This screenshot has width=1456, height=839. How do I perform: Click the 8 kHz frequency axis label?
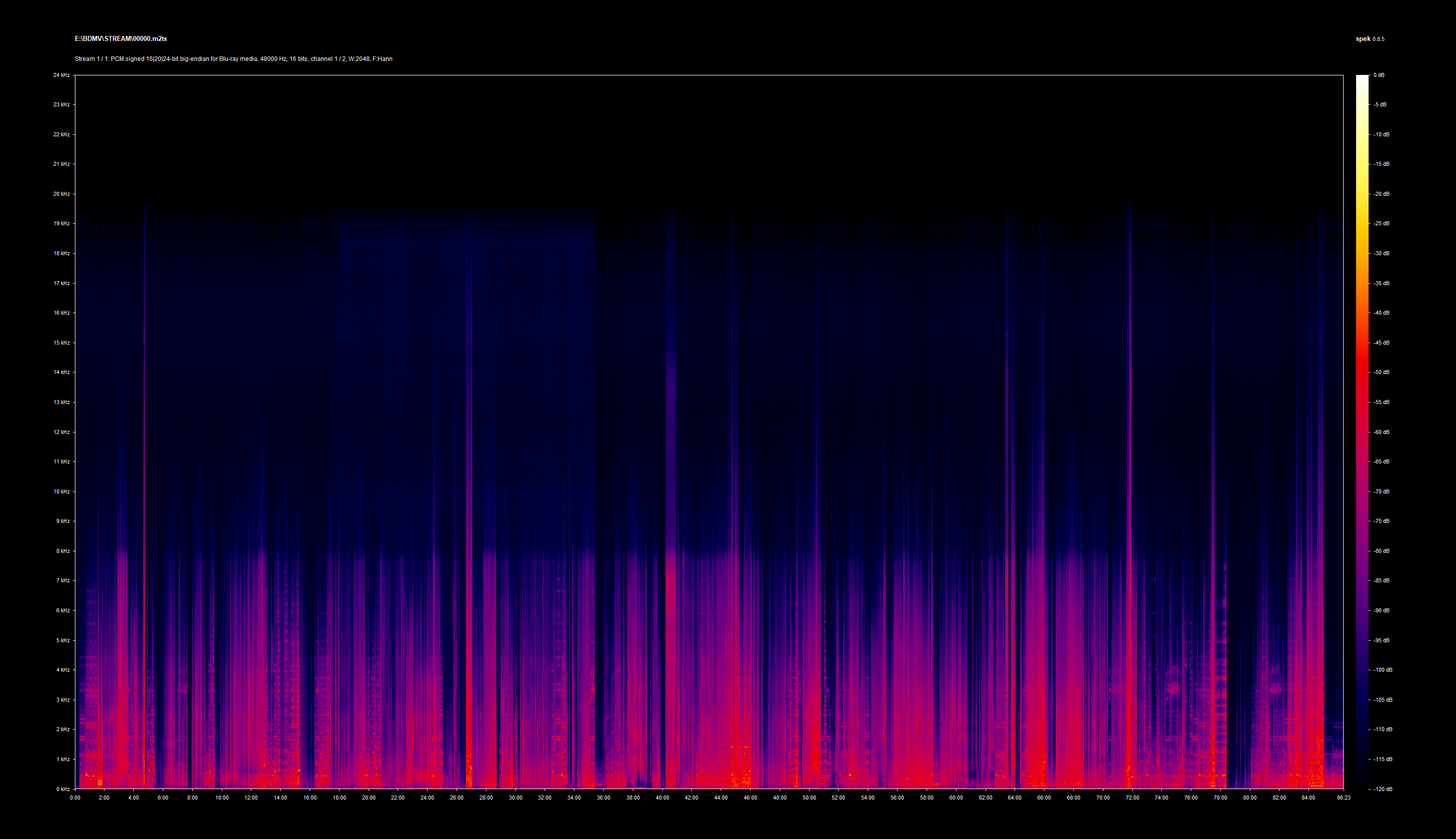(x=62, y=551)
